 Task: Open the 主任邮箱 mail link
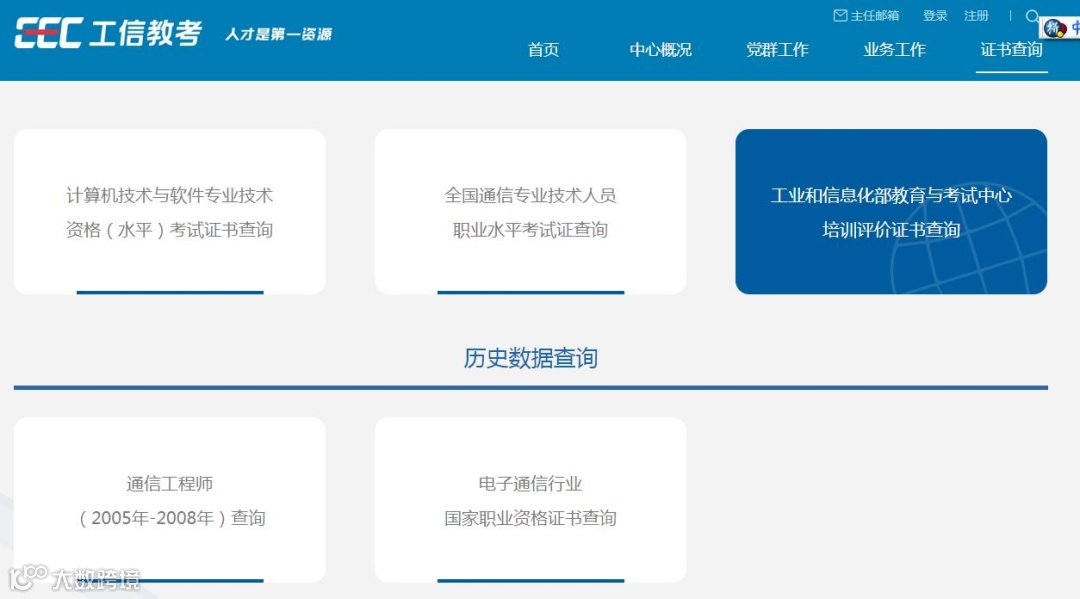coord(866,16)
